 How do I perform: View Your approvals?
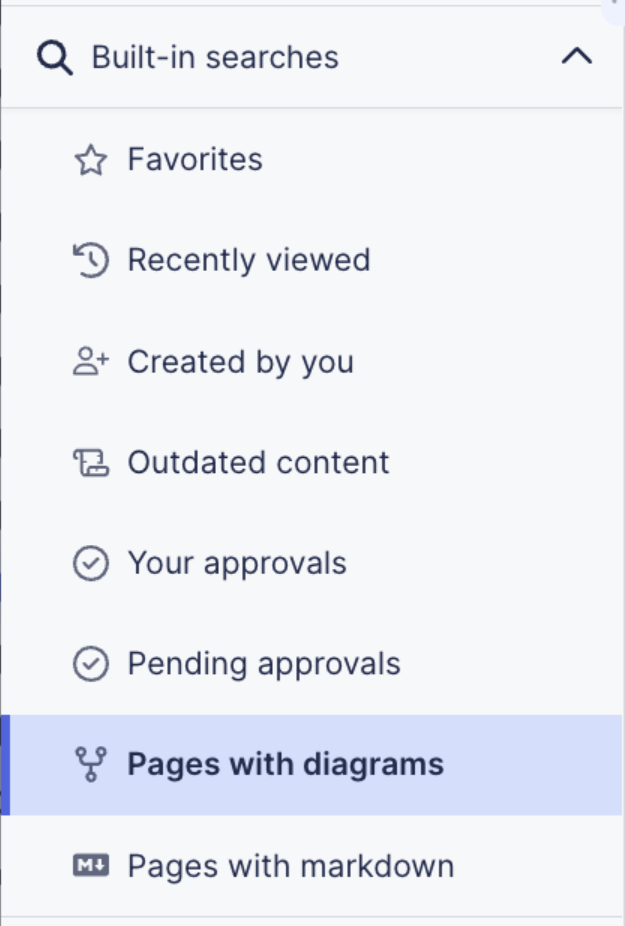point(236,563)
